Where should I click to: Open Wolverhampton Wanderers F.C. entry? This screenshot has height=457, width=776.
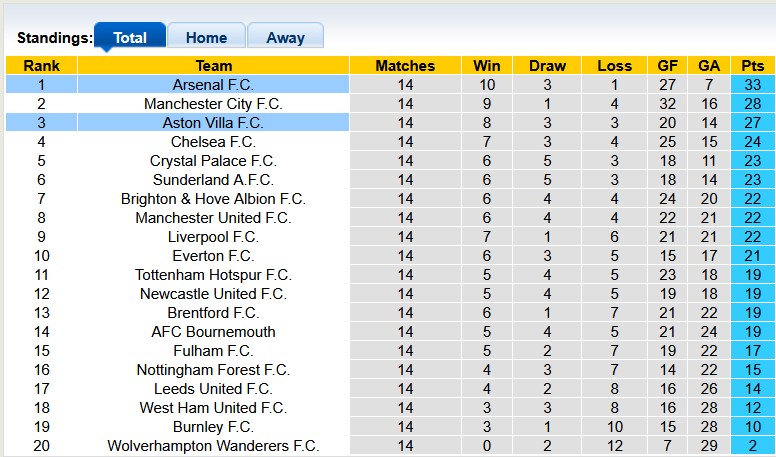tap(213, 446)
